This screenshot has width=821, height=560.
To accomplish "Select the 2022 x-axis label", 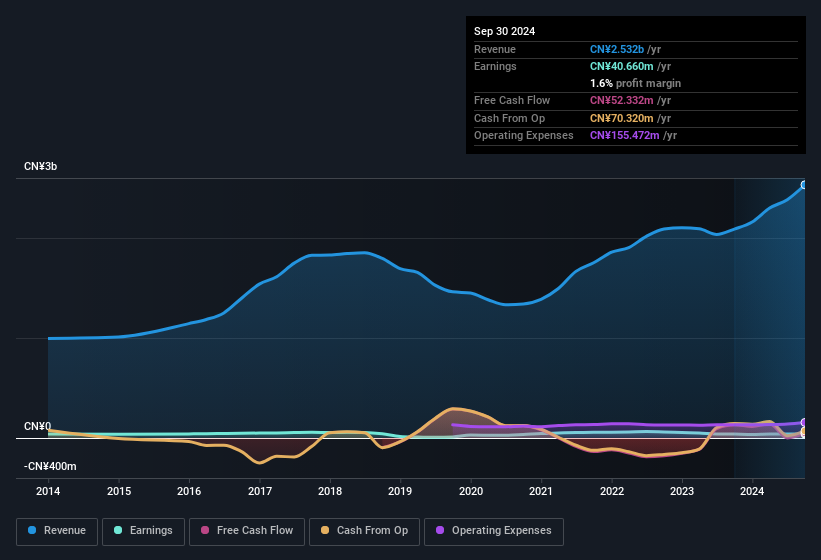I will [x=612, y=491].
